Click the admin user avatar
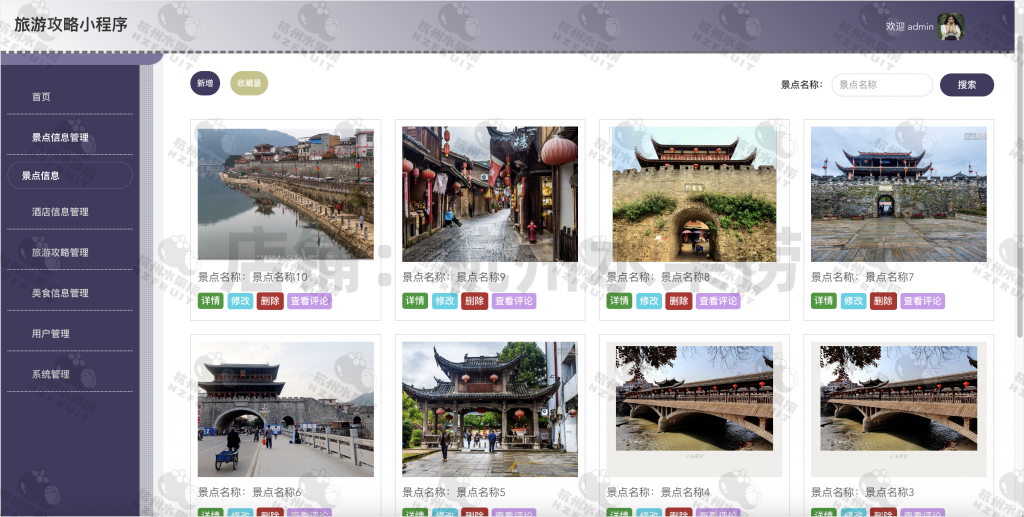 951,27
